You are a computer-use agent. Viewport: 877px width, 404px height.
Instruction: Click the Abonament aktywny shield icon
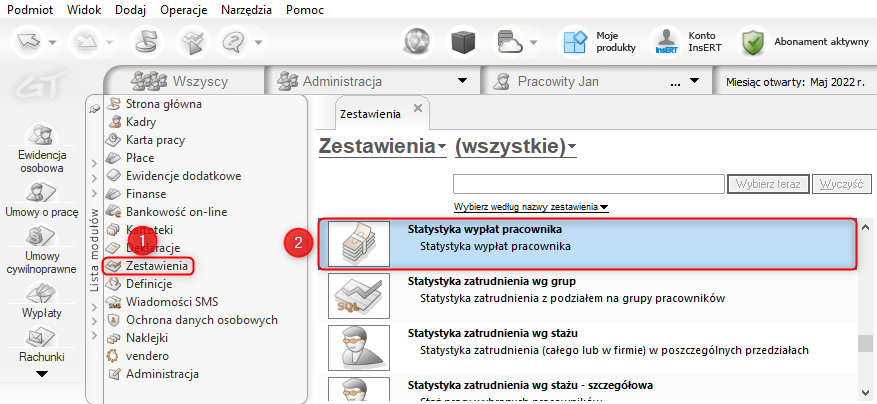click(x=753, y=42)
